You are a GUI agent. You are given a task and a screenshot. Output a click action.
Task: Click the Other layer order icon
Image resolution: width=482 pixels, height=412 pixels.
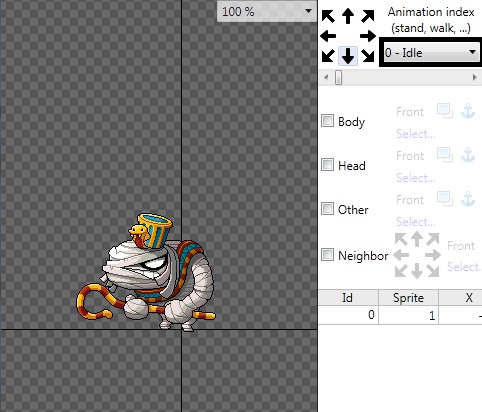(x=445, y=199)
